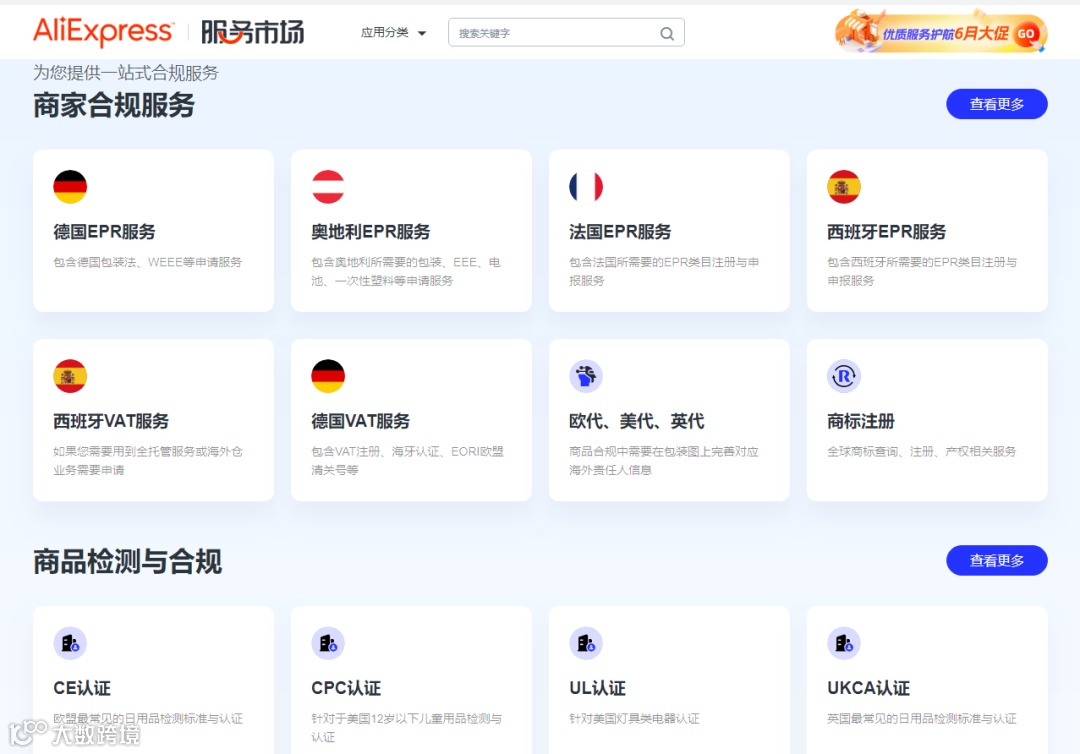Screen dimensions: 1080x754
Task: Open the 6月大促 promotion banner
Action: coord(941,32)
